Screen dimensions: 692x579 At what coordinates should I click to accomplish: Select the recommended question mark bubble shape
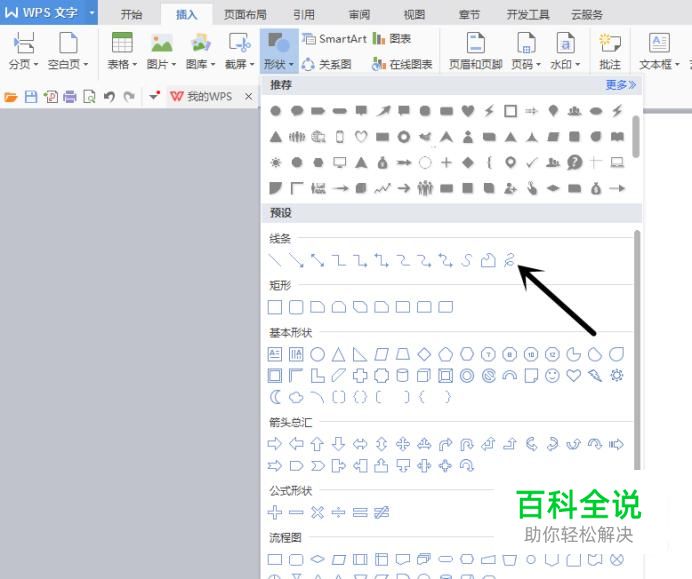pos(575,162)
